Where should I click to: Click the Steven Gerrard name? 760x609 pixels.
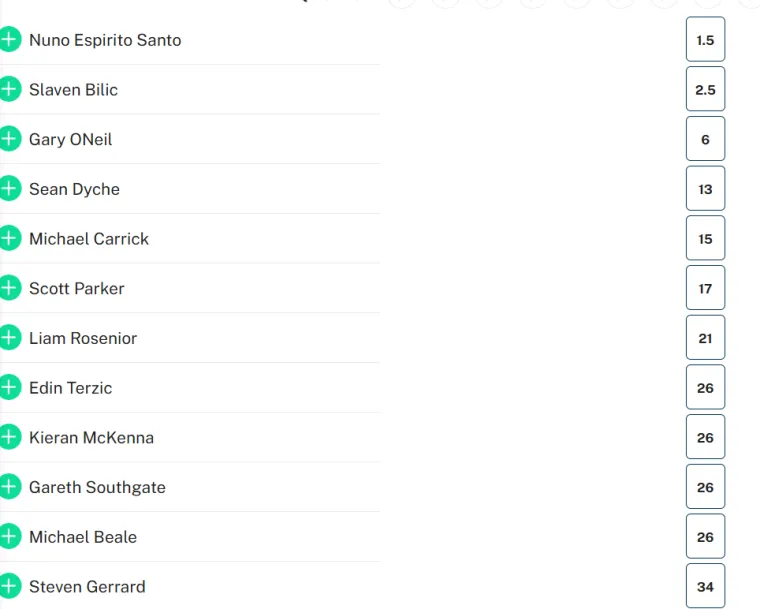(87, 587)
